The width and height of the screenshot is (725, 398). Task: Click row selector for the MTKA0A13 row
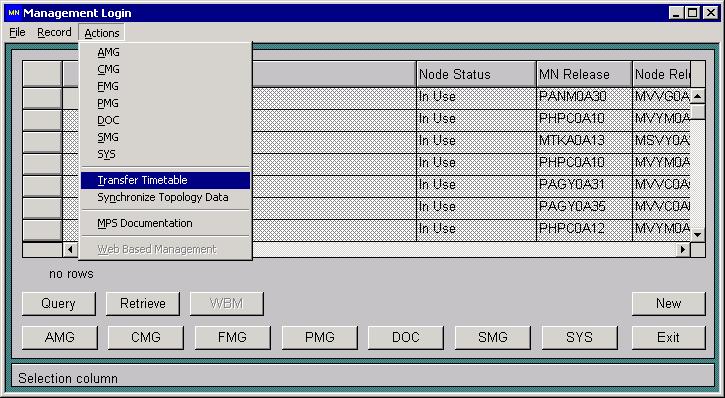(42, 142)
